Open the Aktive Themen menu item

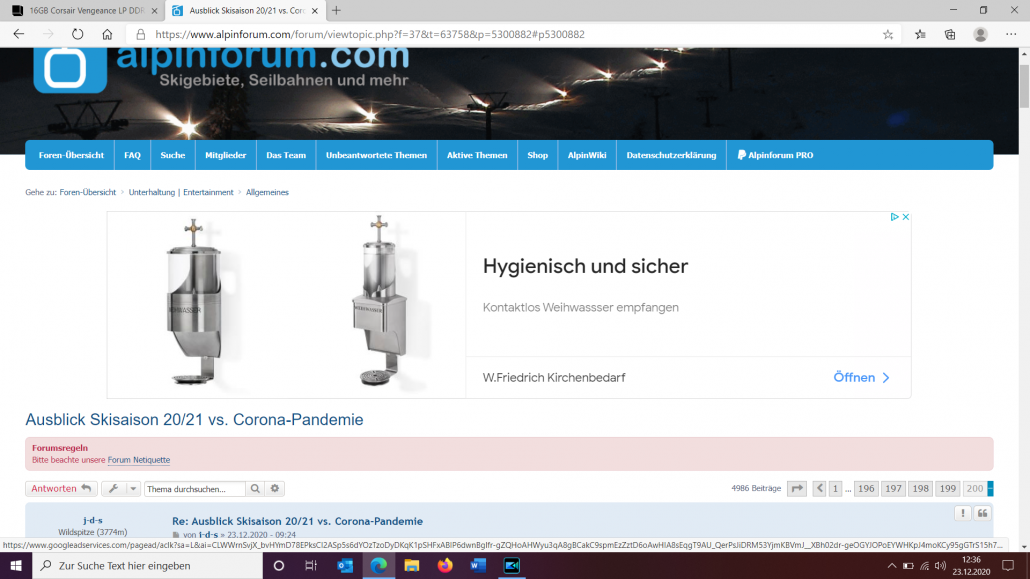click(477, 155)
